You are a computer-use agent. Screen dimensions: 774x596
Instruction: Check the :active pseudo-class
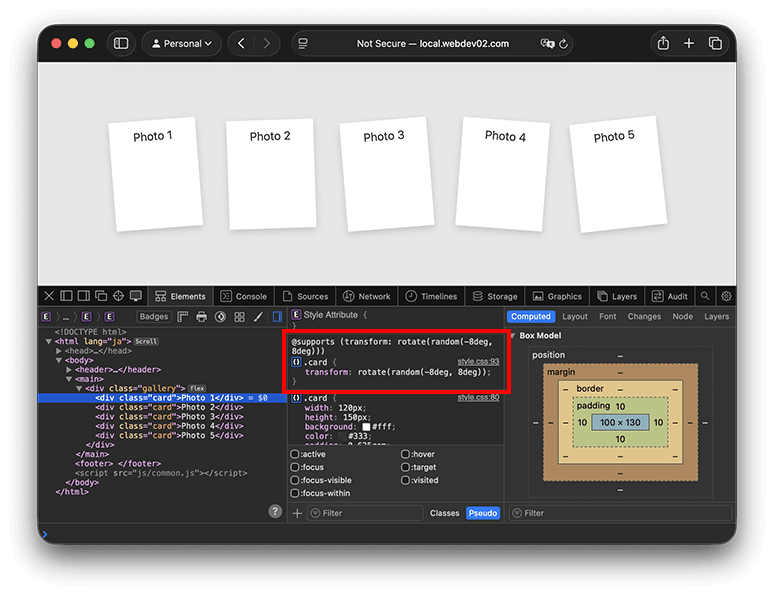coord(295,454)
